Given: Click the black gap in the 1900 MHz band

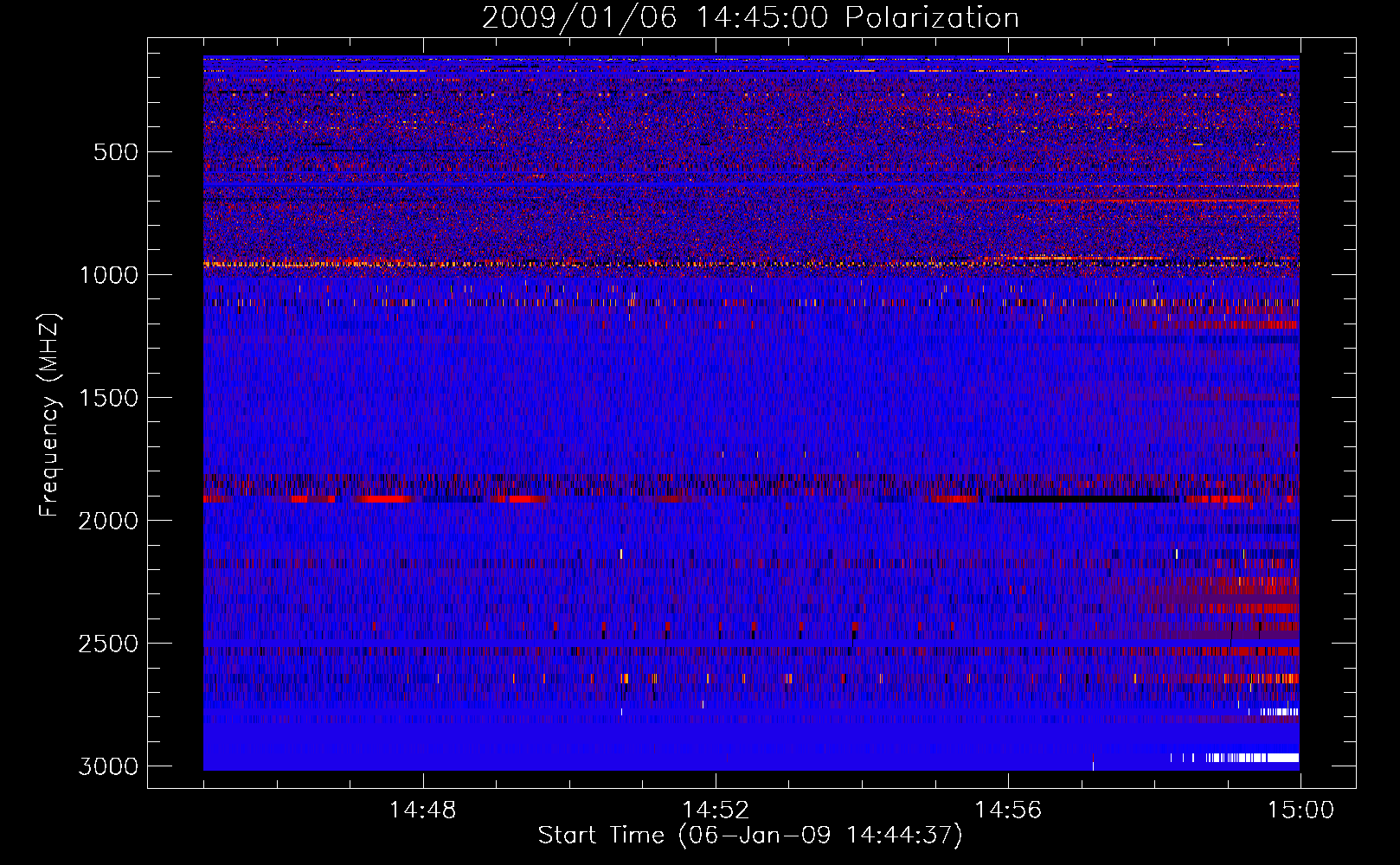Looking at the screenshot, I should pos(1086,499).
